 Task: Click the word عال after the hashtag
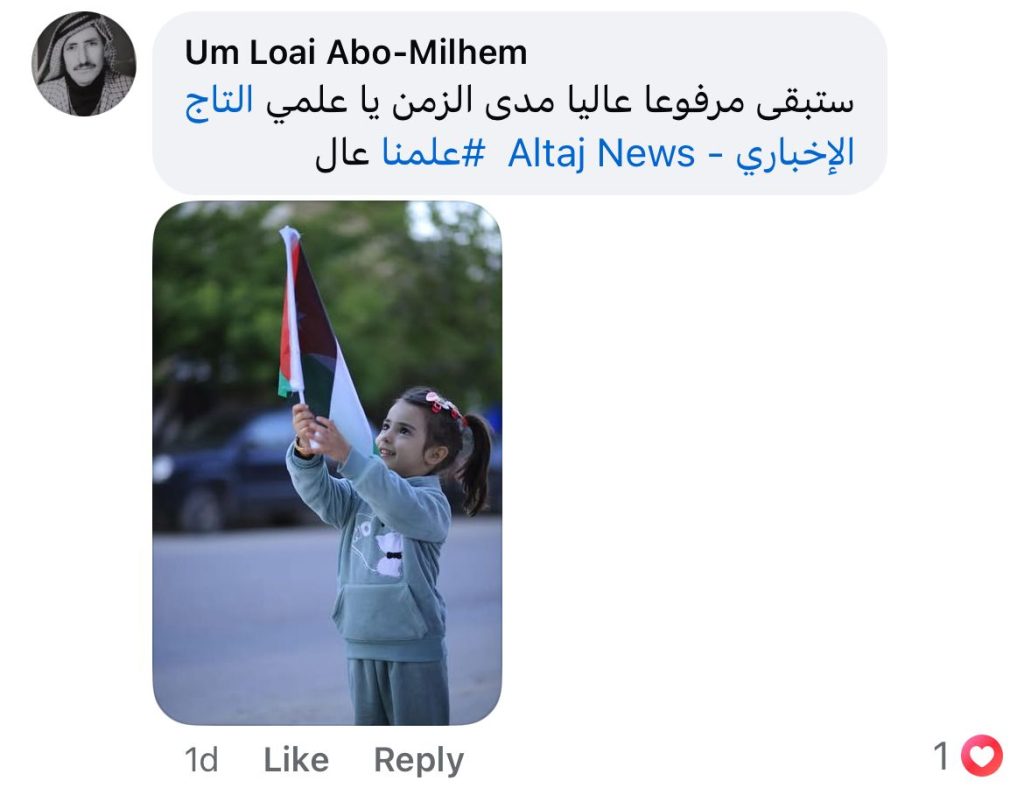342,154
